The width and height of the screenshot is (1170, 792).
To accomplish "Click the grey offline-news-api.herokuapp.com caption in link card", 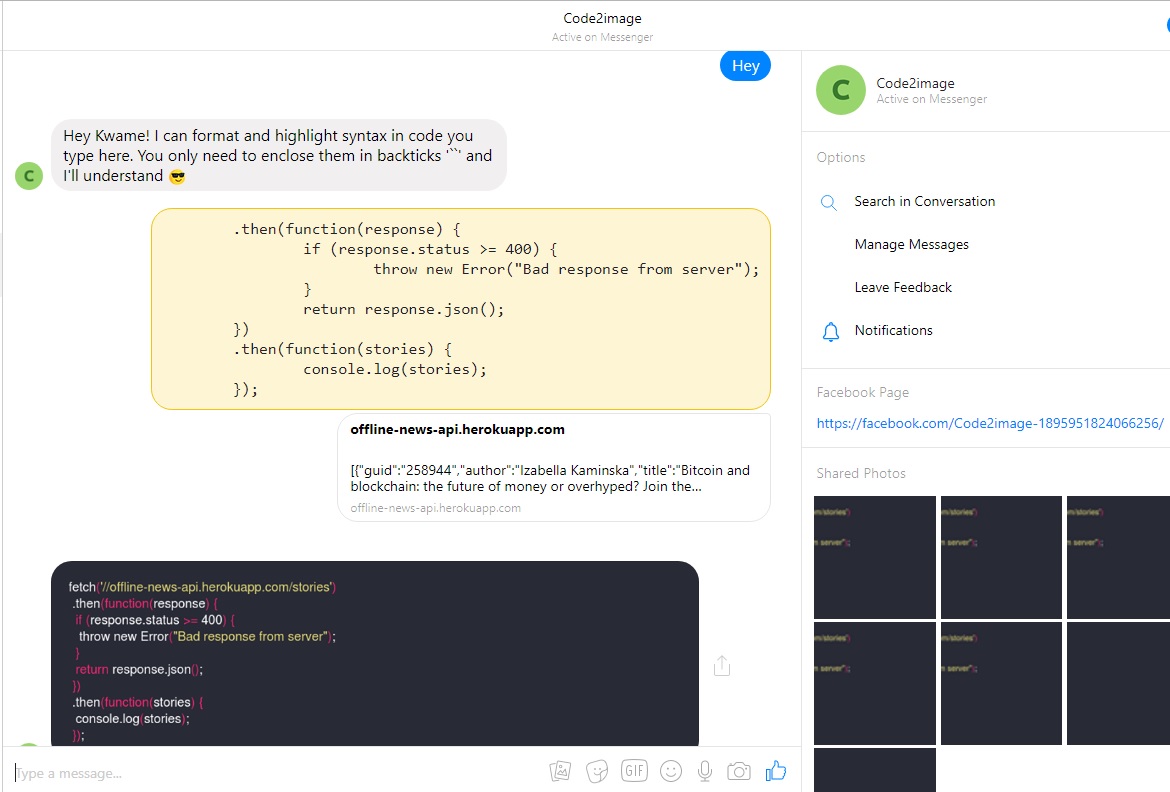I will [x=436, y=508].
